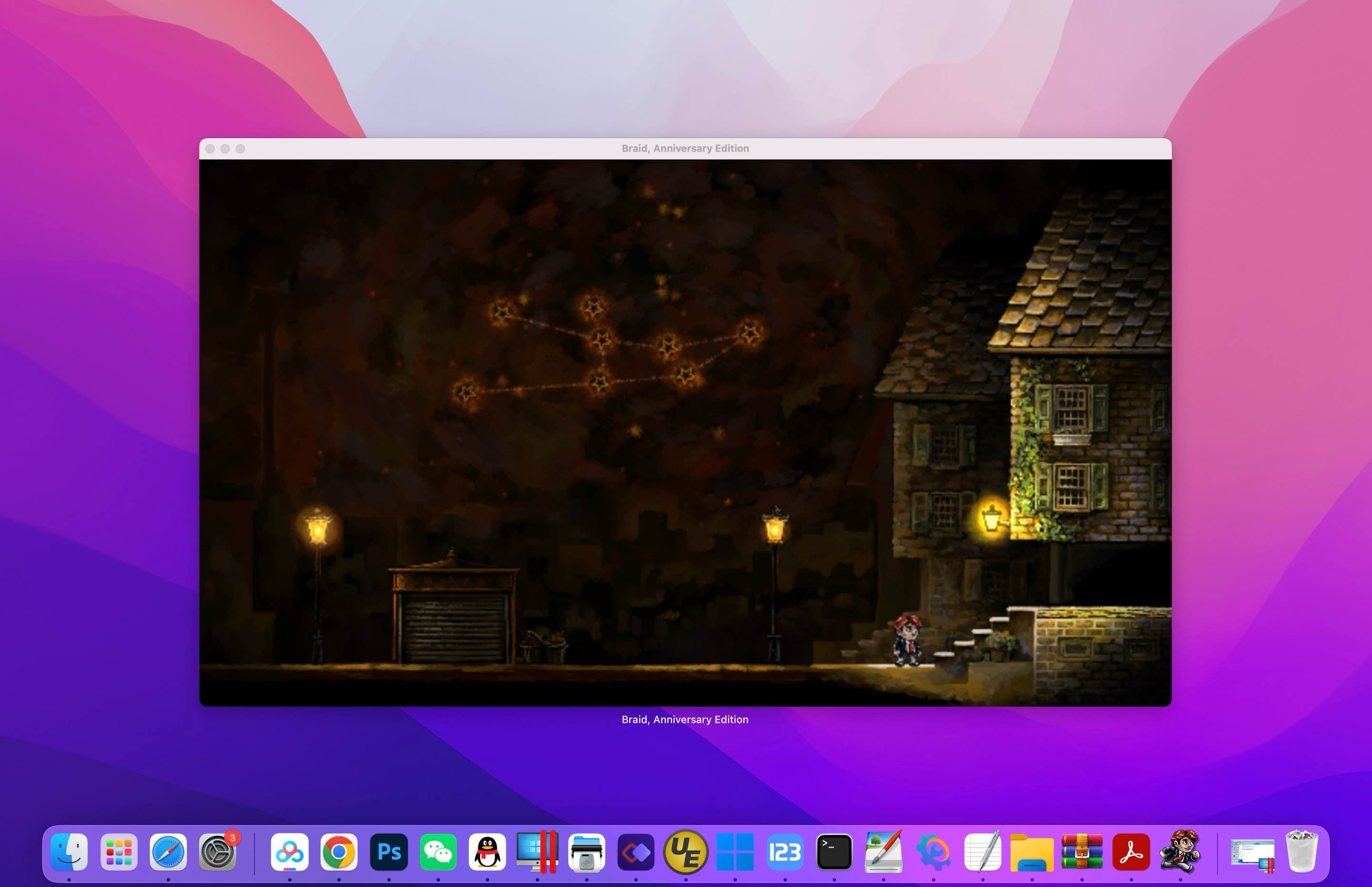
Task: Click Tim, the red-haired character
Action: tap(907, 641)
